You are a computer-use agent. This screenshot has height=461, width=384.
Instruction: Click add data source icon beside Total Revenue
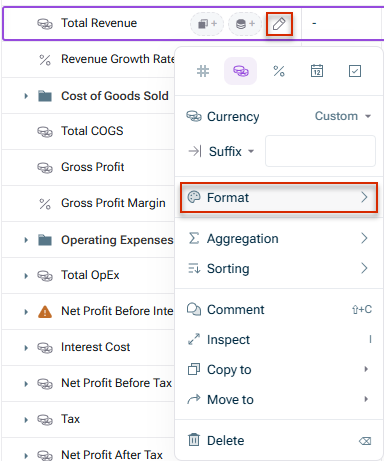[x=245, y=24]
